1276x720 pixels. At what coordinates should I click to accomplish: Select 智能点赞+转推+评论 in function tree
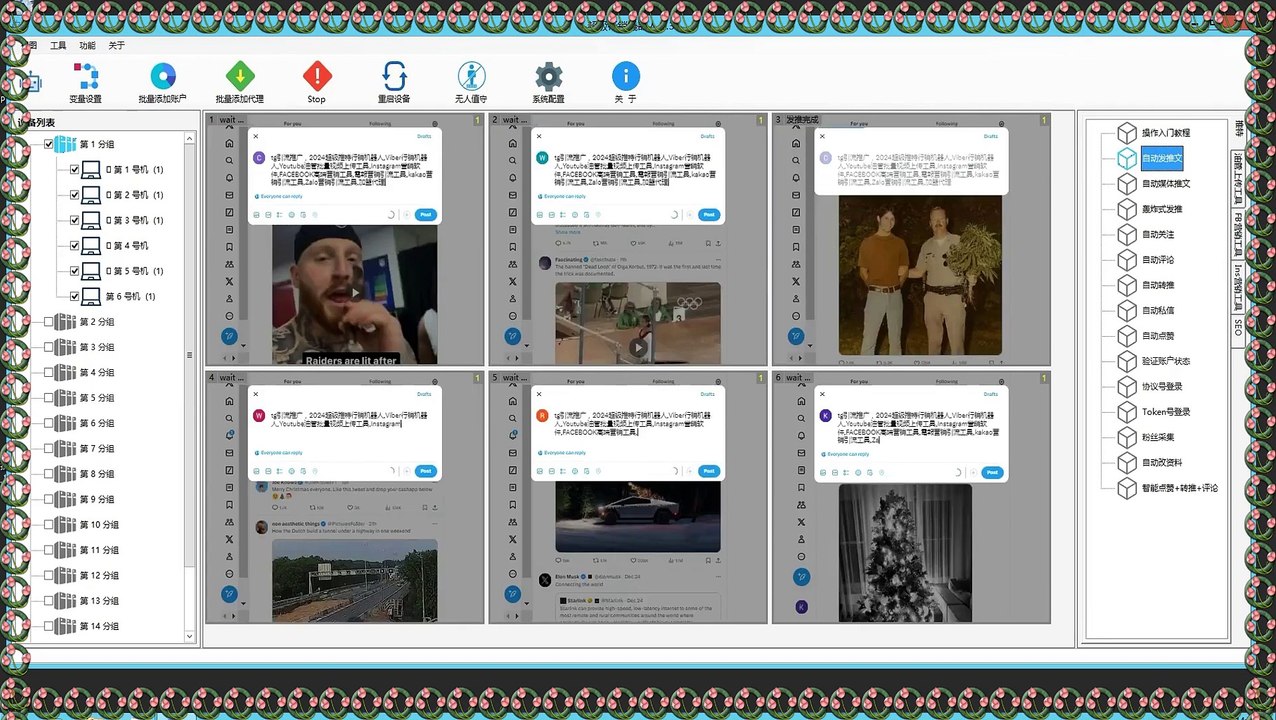(x=1180, y=488)
